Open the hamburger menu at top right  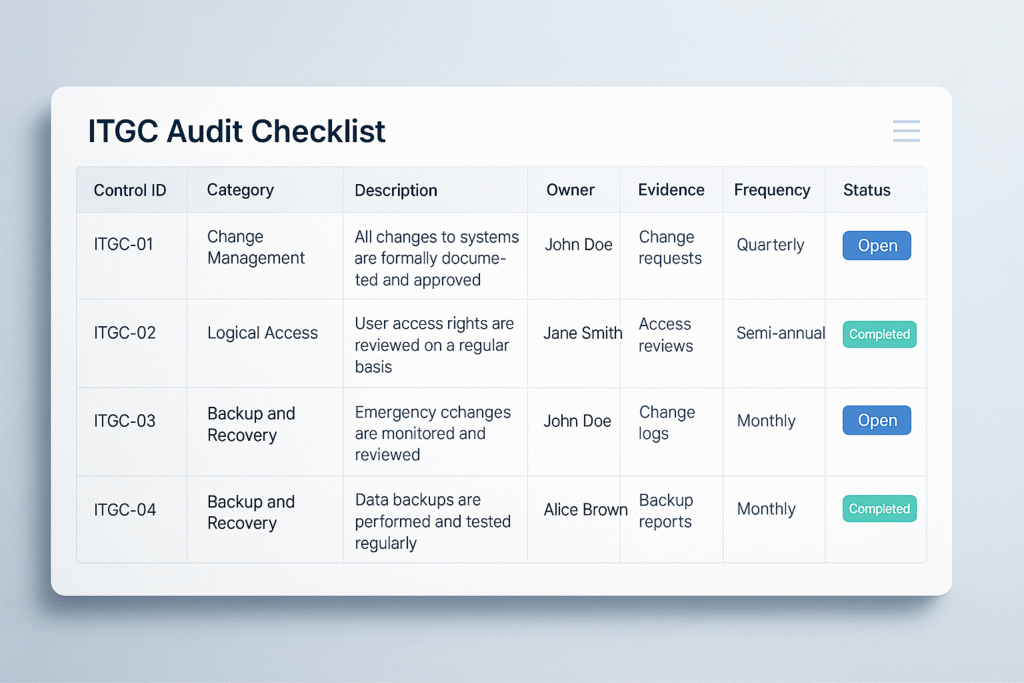(x=905, y=131)
